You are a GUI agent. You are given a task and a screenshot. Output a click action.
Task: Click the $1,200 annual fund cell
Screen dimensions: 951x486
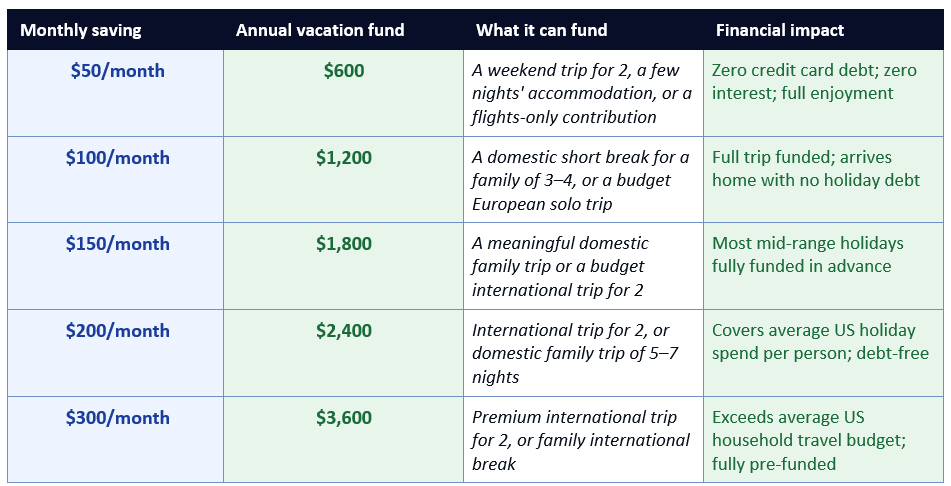[x=343, y=180]
